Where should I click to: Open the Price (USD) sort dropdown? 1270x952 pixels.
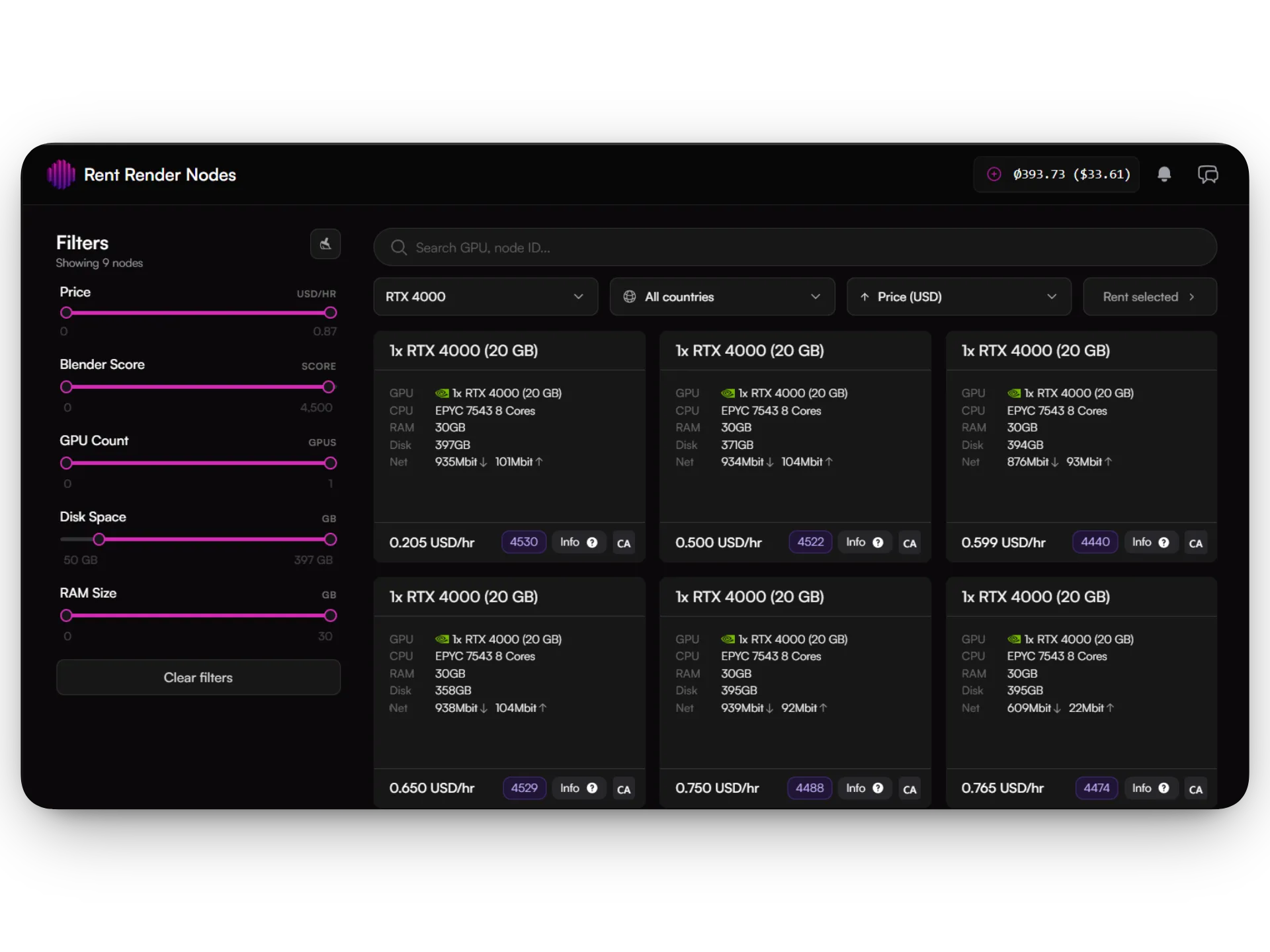[959, 297]
